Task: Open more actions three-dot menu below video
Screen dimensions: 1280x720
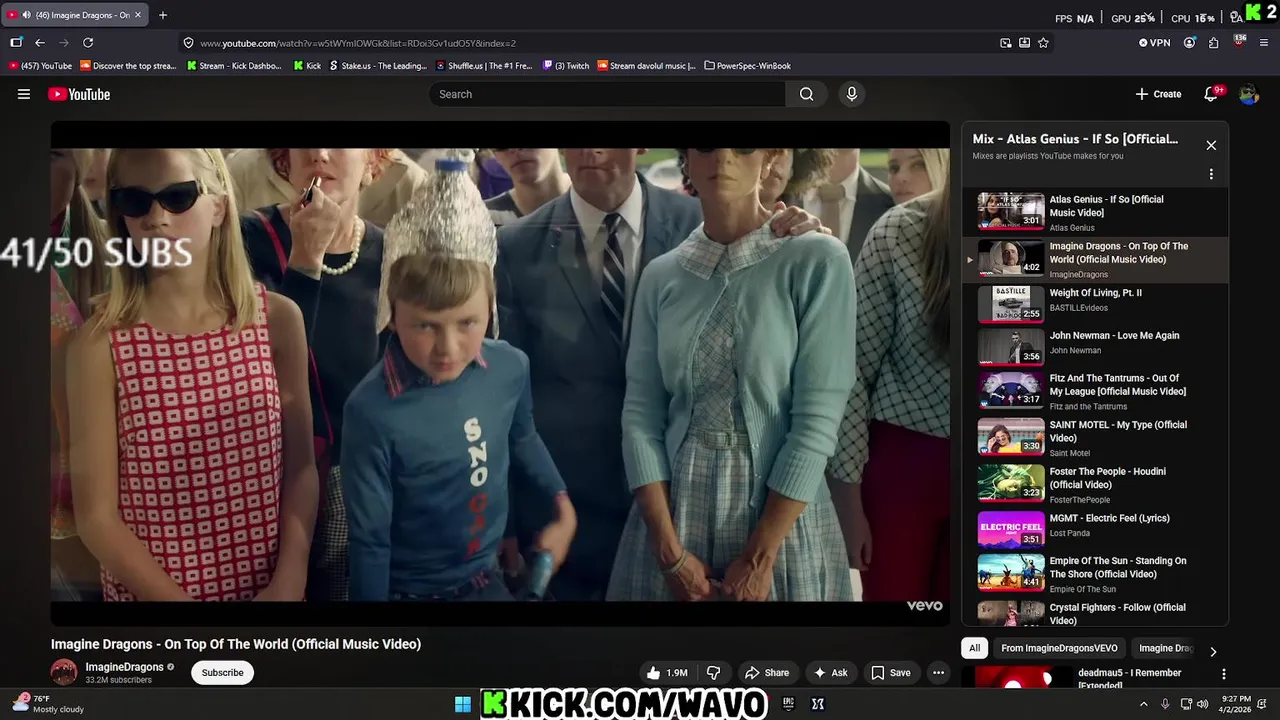Action: [938, 673]
